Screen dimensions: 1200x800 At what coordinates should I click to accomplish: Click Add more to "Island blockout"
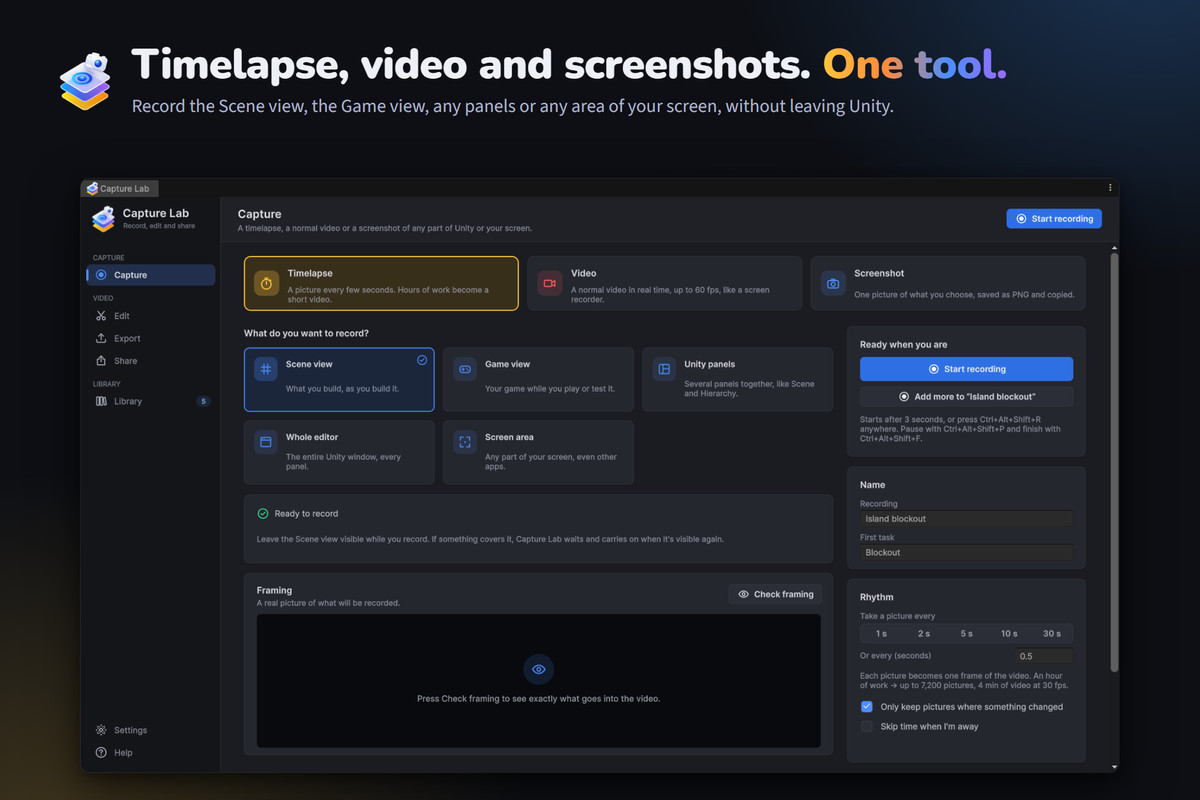coord(966,396)
